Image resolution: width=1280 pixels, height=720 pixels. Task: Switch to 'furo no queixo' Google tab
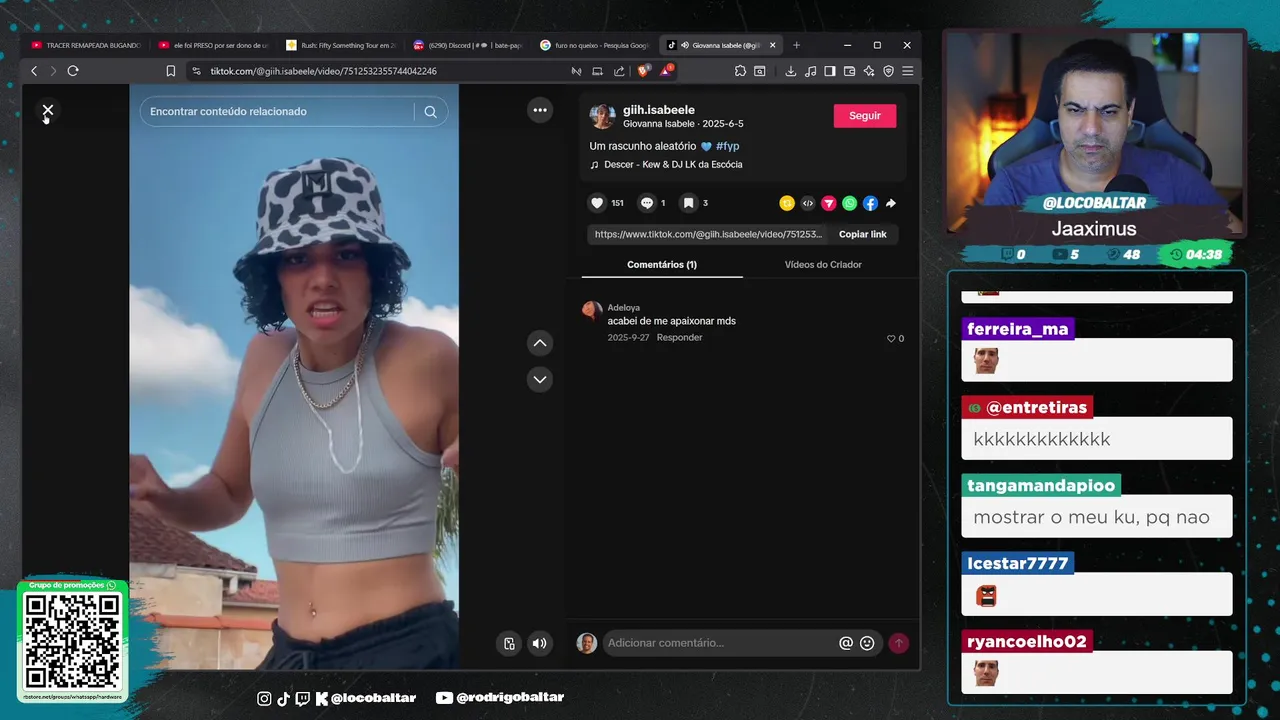[x=594, y=45]
